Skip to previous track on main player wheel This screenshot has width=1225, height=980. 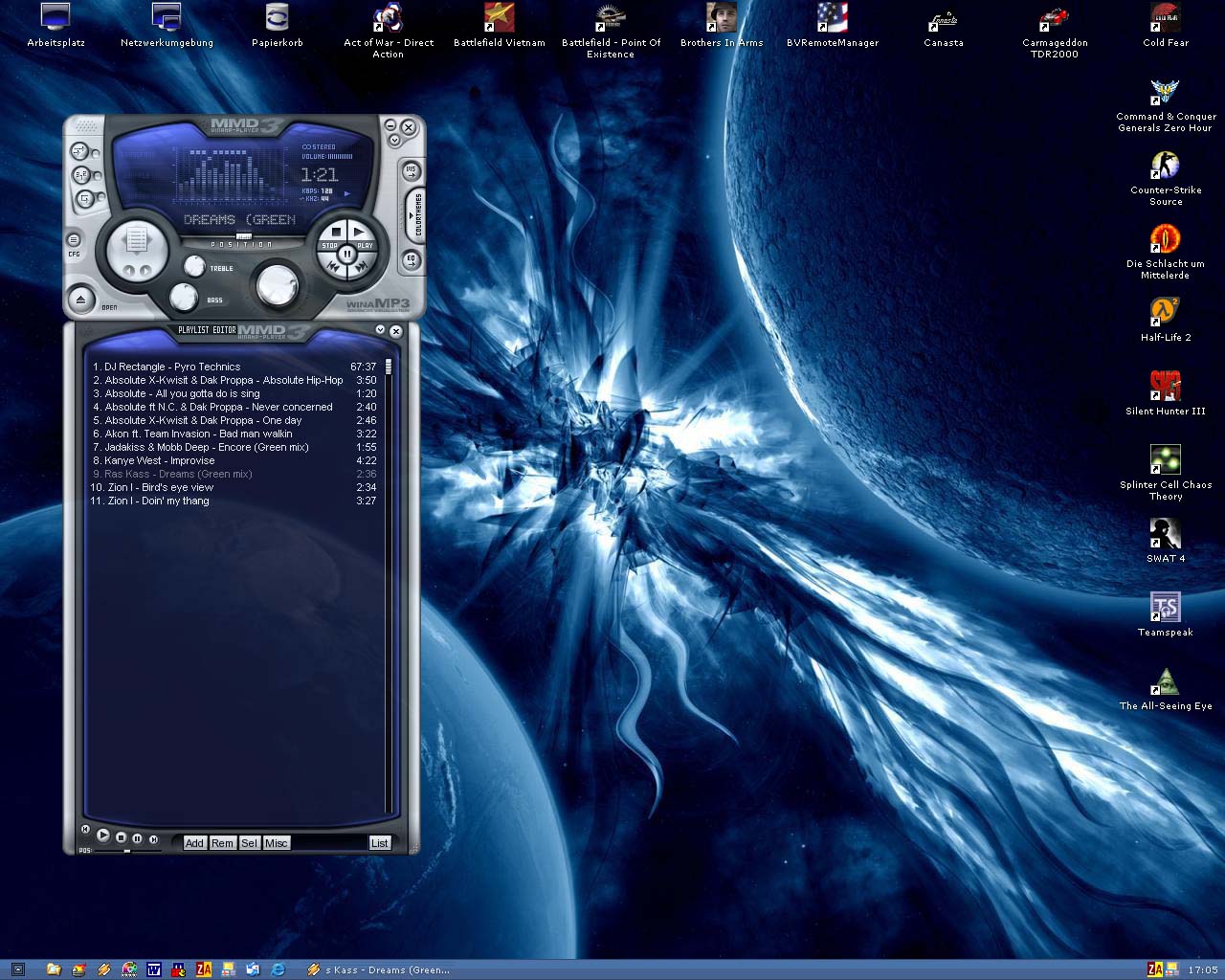(x=333, y=266)
